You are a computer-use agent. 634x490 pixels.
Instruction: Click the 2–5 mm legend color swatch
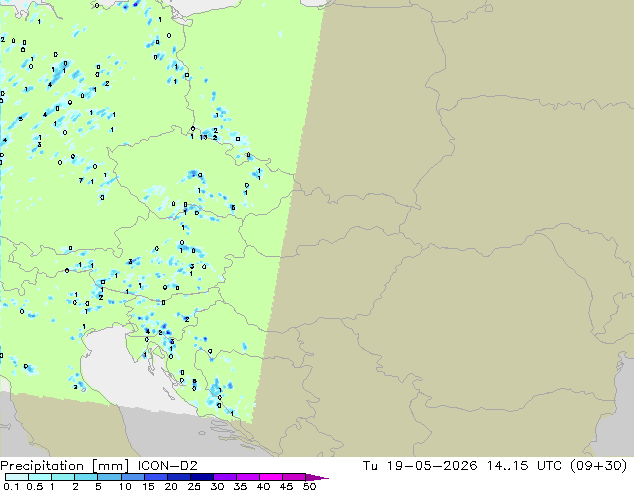(86, 477)
